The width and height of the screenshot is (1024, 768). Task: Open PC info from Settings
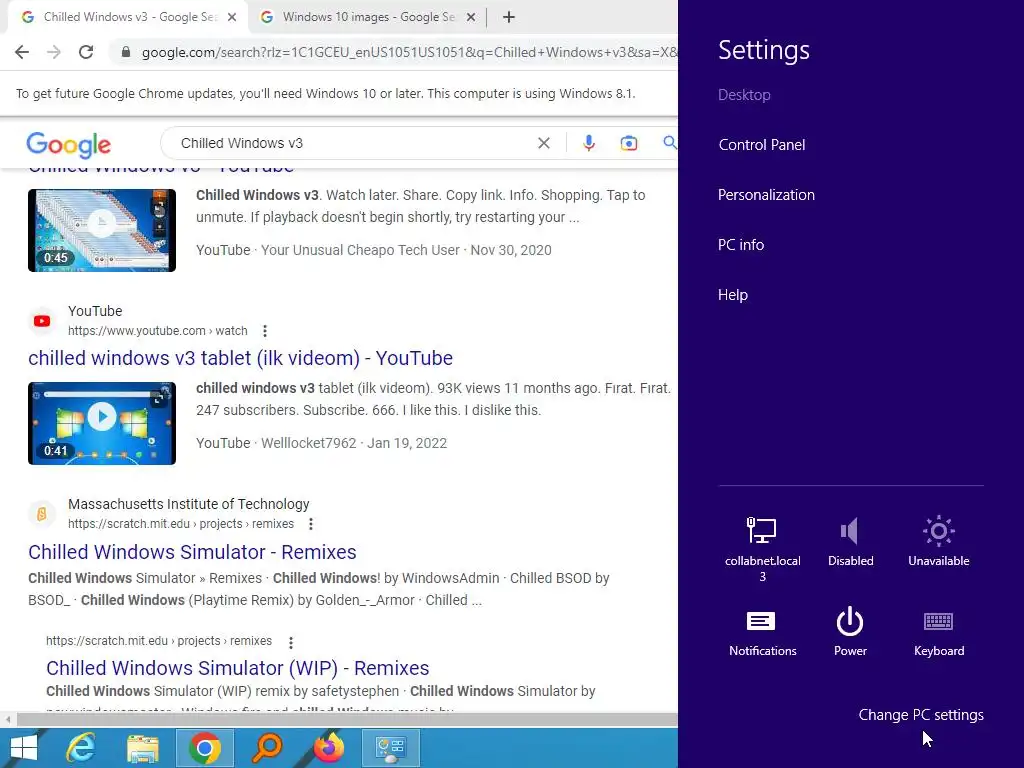click(x=741, y=245)
